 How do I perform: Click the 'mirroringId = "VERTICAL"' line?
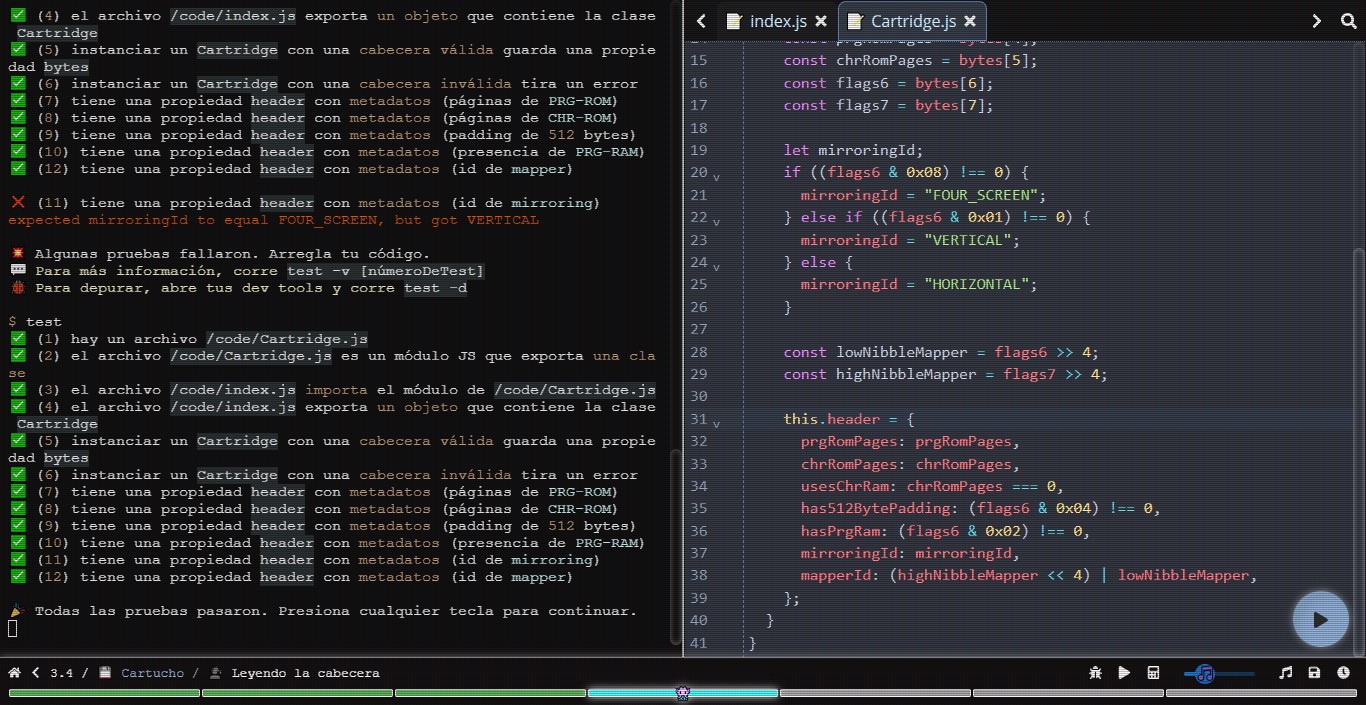click(909, 240)
